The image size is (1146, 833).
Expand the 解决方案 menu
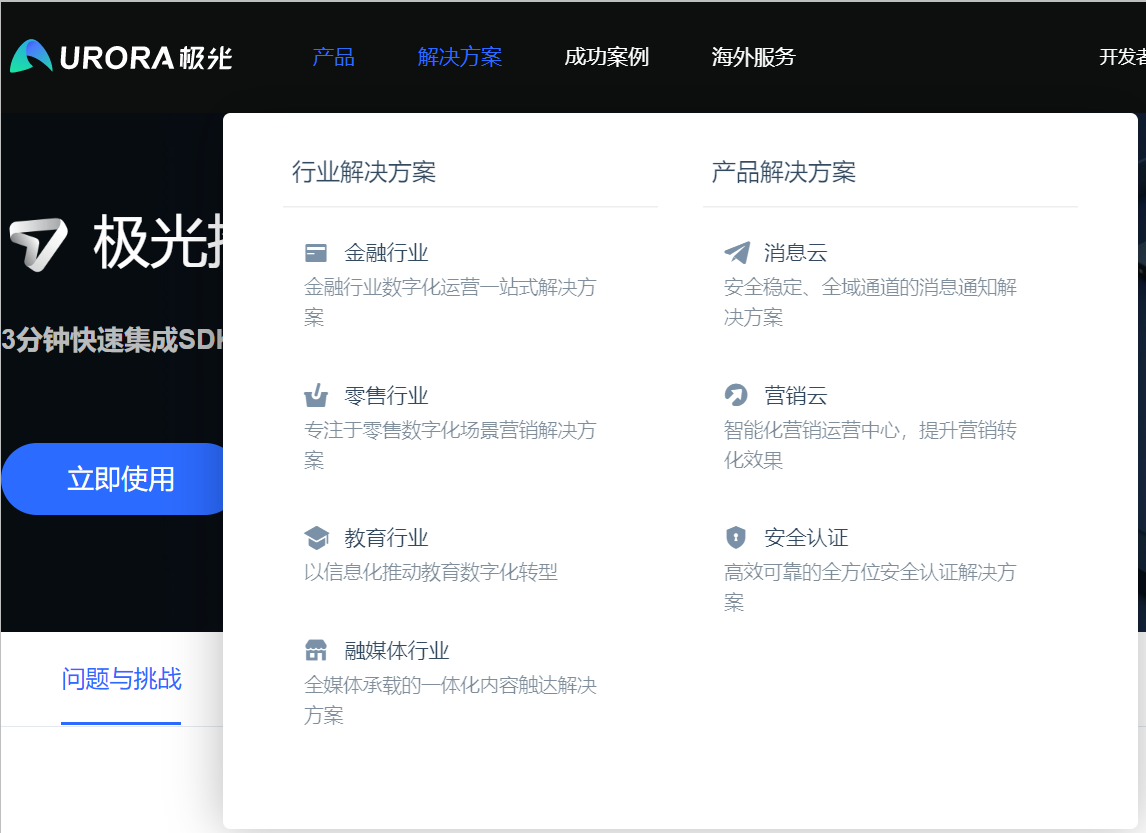tap(460, 57)
